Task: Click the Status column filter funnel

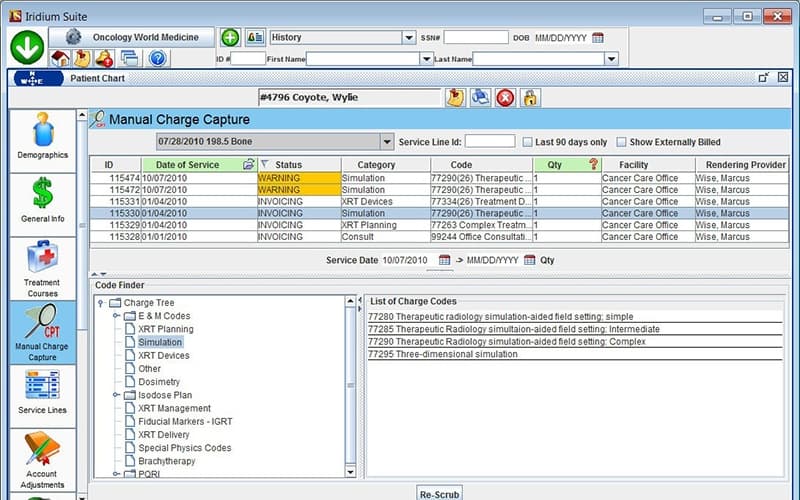Action: pos(264,164)
